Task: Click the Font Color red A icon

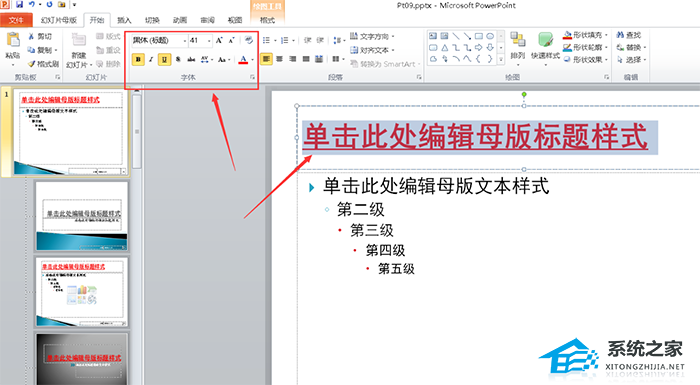Action: pyautogui.click(x=243, y=59)
